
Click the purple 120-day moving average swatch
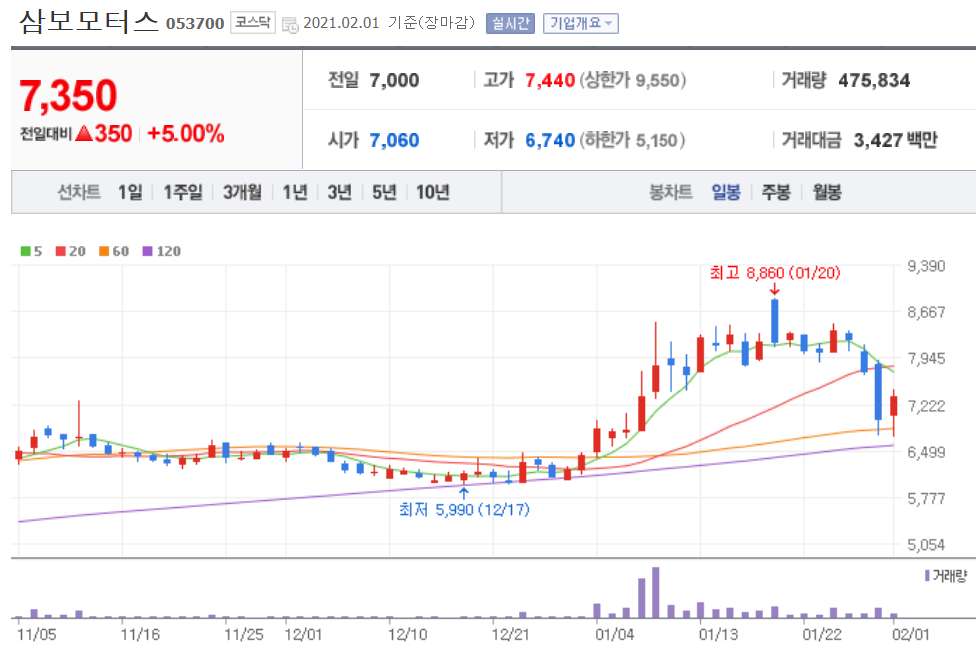click(148, 251)
